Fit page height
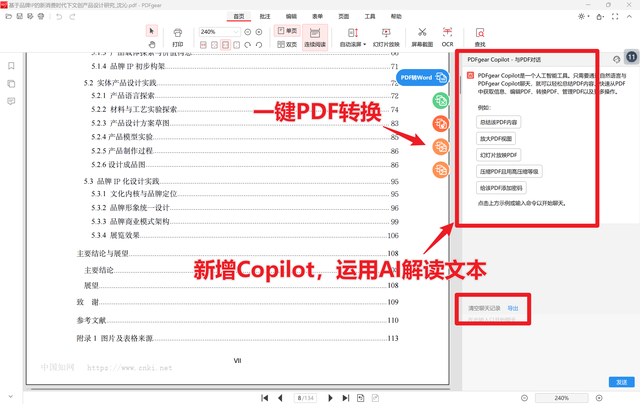This screenshot has width=640, height=404. [x=236, y=45]
